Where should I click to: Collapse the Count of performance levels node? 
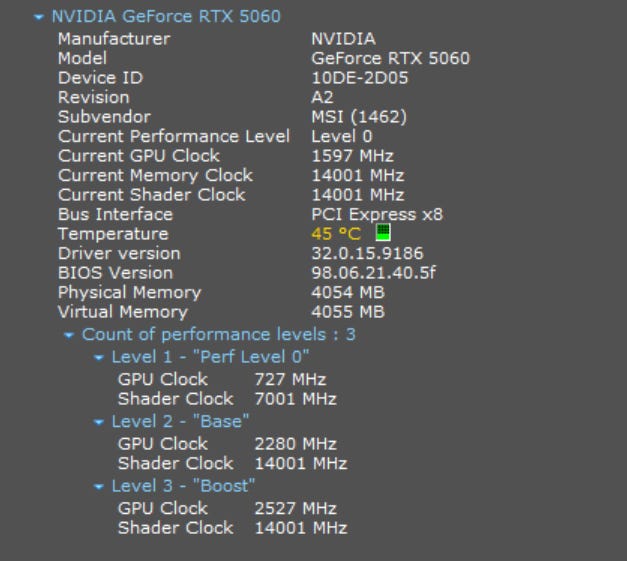pos(69,335)
